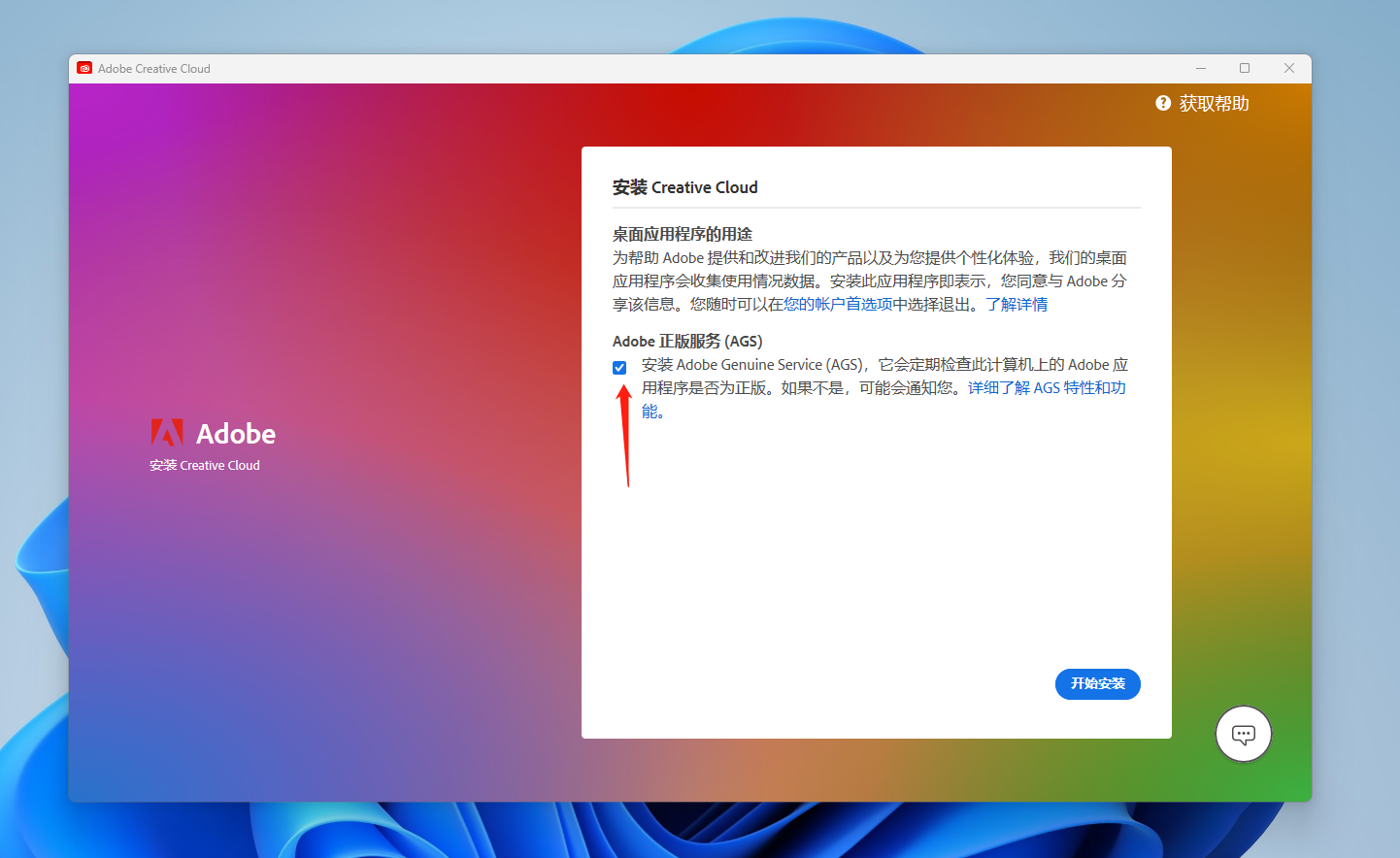Click the Adobe Creative Cloud title bar icon

click(x=84, y=68)
